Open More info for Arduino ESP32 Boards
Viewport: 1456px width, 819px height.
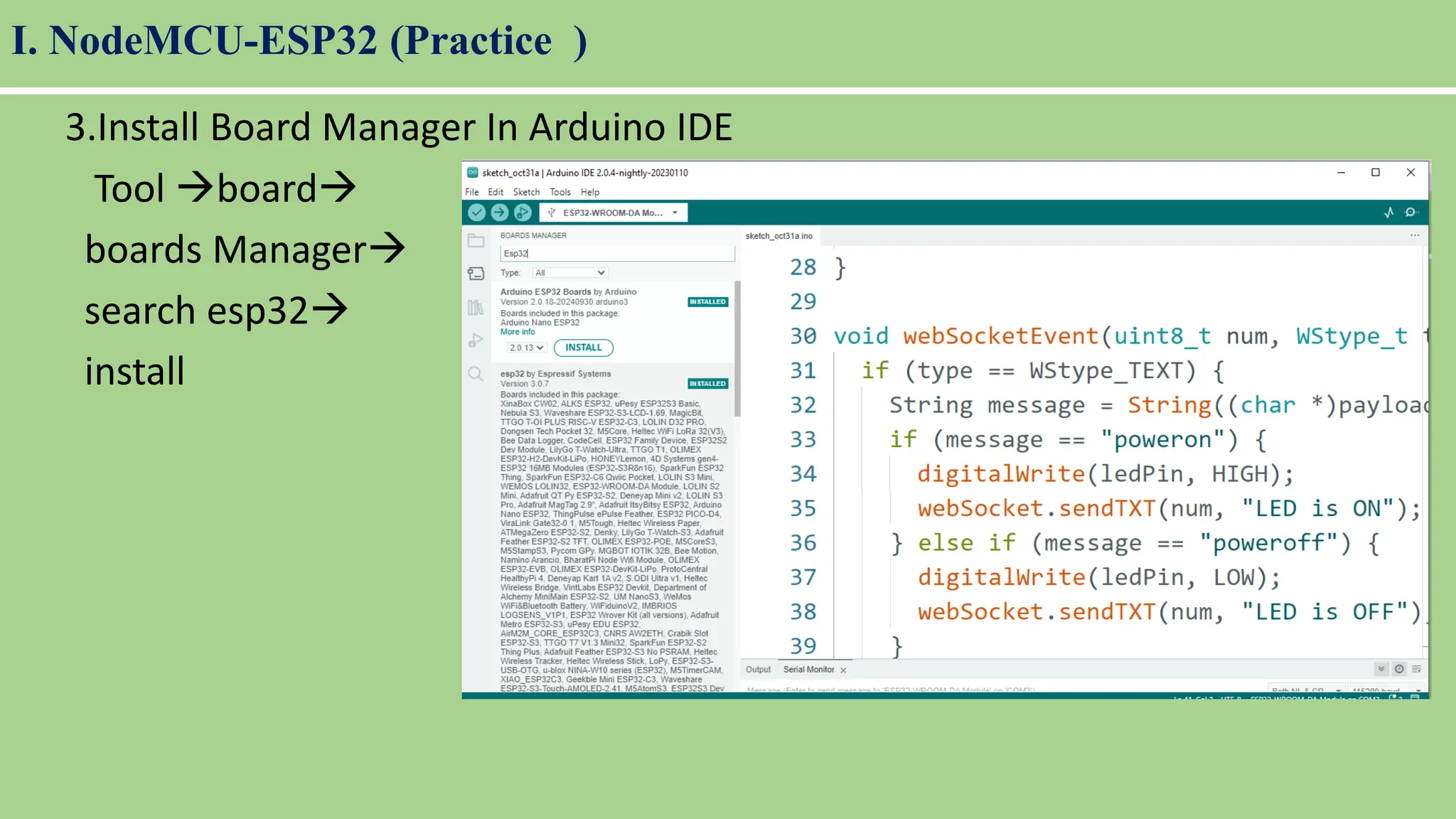pos(518,332)
